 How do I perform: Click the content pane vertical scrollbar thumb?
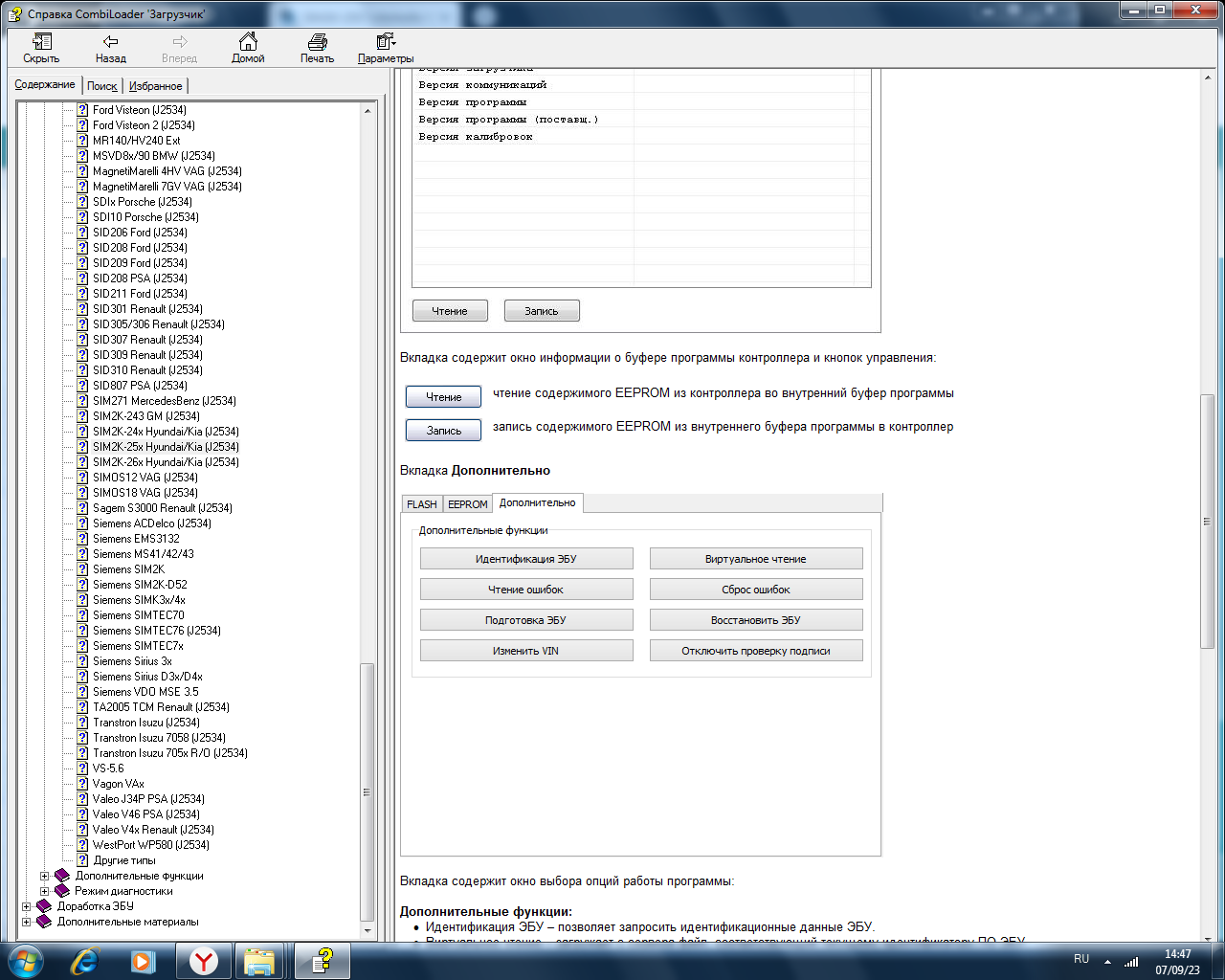(x=1207, y=522)
